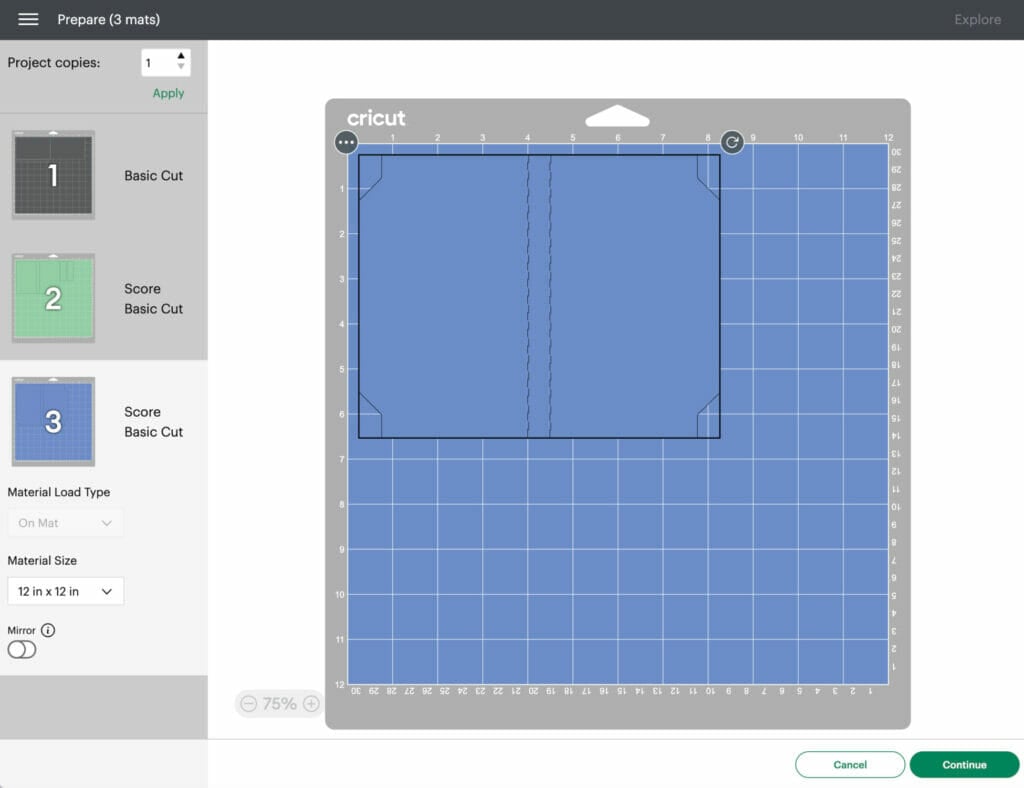Click the three-dot options icon on mat

pyautogui.click(x=346, y=143)
